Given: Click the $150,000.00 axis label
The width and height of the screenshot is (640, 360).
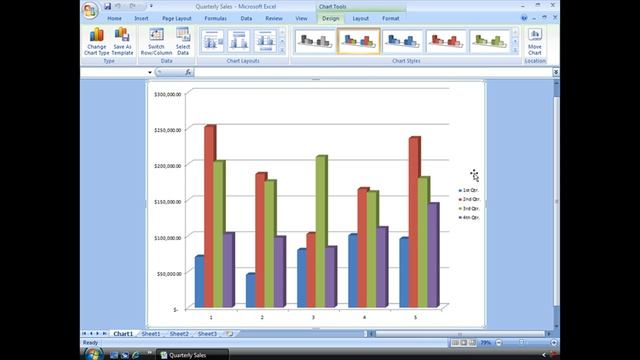Looking at the screenshot, I should click(x=167, y=202).
